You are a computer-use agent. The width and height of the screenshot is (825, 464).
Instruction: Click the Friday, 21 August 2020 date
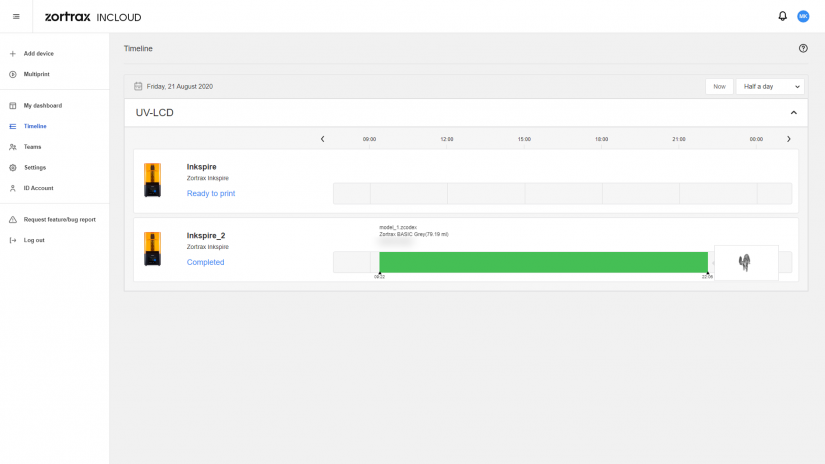[x=179, y=86]
